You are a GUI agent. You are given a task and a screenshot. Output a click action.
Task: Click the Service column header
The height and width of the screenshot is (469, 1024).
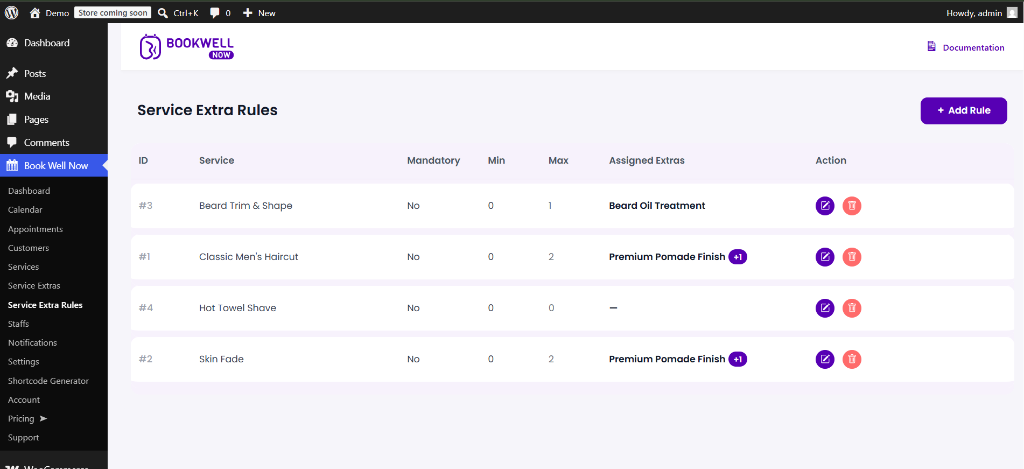pyautogui.click(x=216, y=160)
